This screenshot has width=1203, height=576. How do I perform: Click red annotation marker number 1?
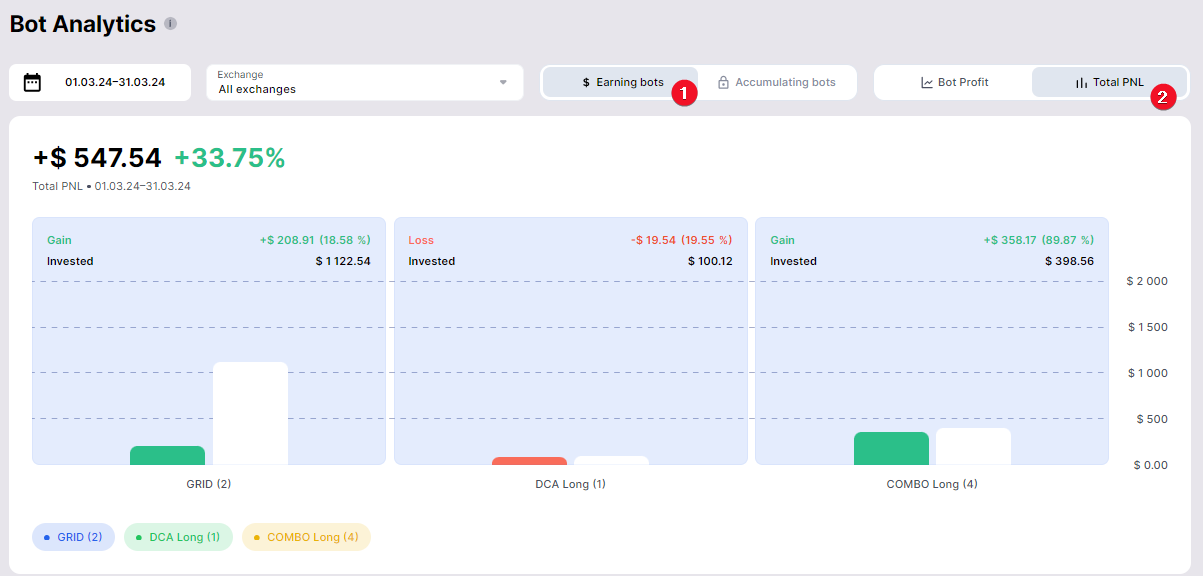[x=683, y=94]
